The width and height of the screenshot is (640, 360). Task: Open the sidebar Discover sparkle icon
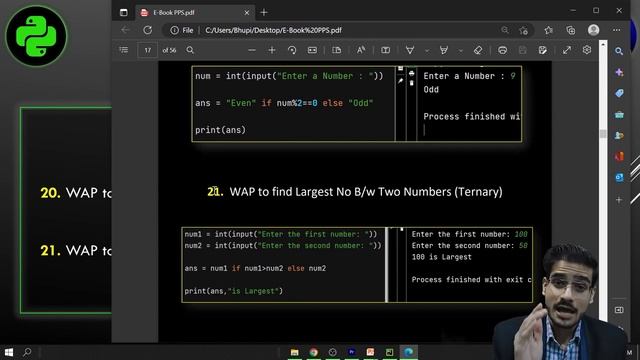[x=619, y=72]
